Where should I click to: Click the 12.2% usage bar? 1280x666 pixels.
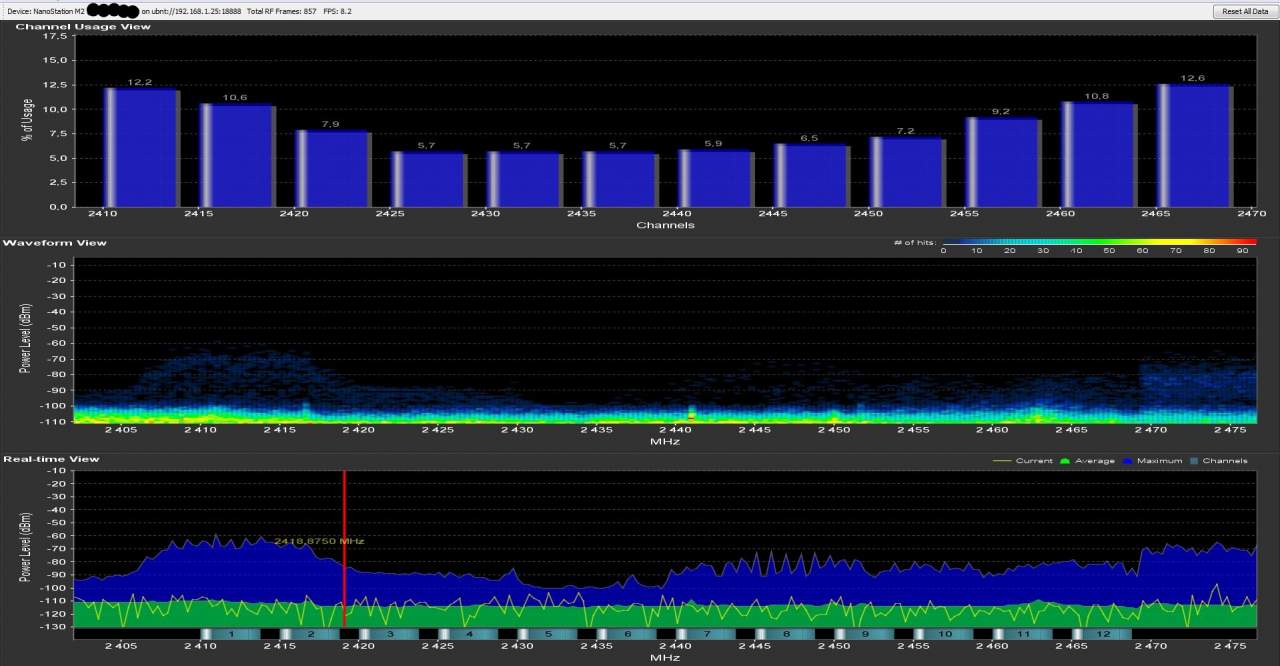pyautogui.click(x=141, y=148)
